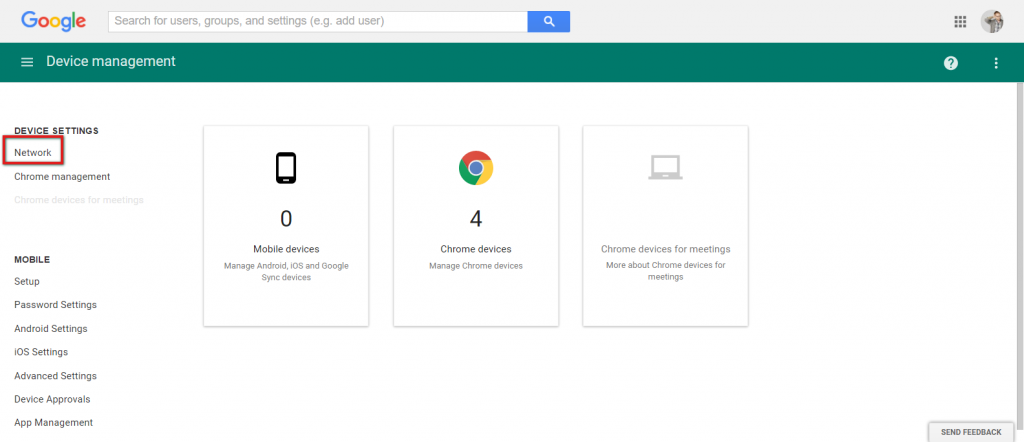Open Password Settings

(56, 305)
